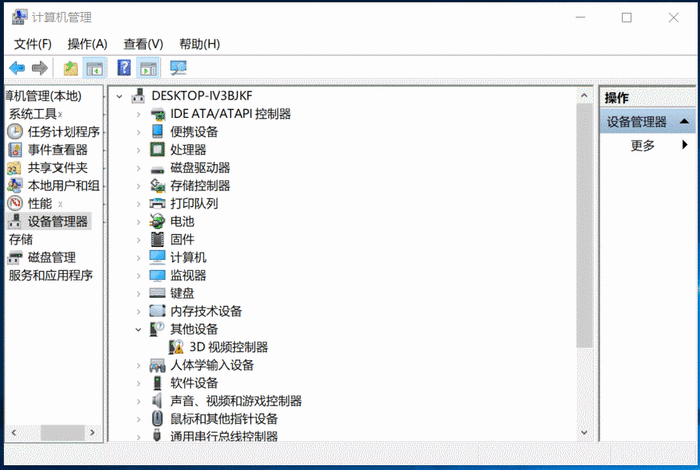The height and width of the screenshot is (470, 700).
Task: Click the 计算机 computer icon
Action: [157, 257]
